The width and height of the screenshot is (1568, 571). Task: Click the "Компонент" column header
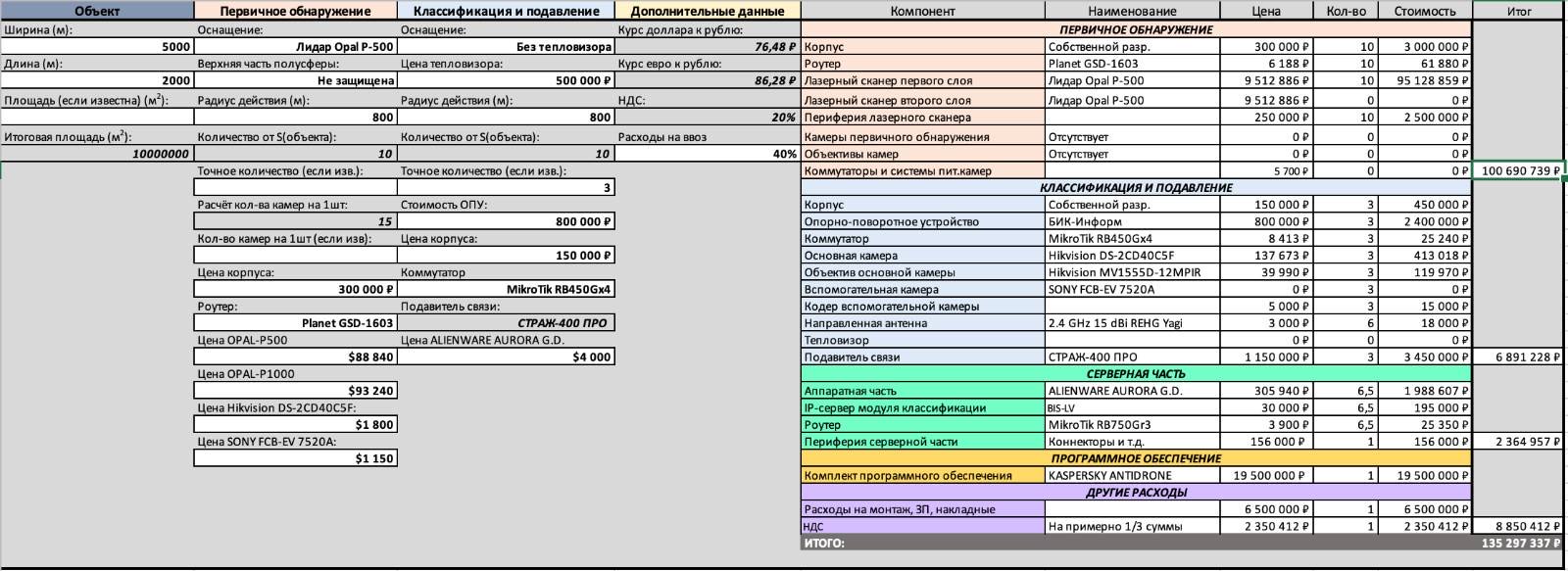point(922,11)
